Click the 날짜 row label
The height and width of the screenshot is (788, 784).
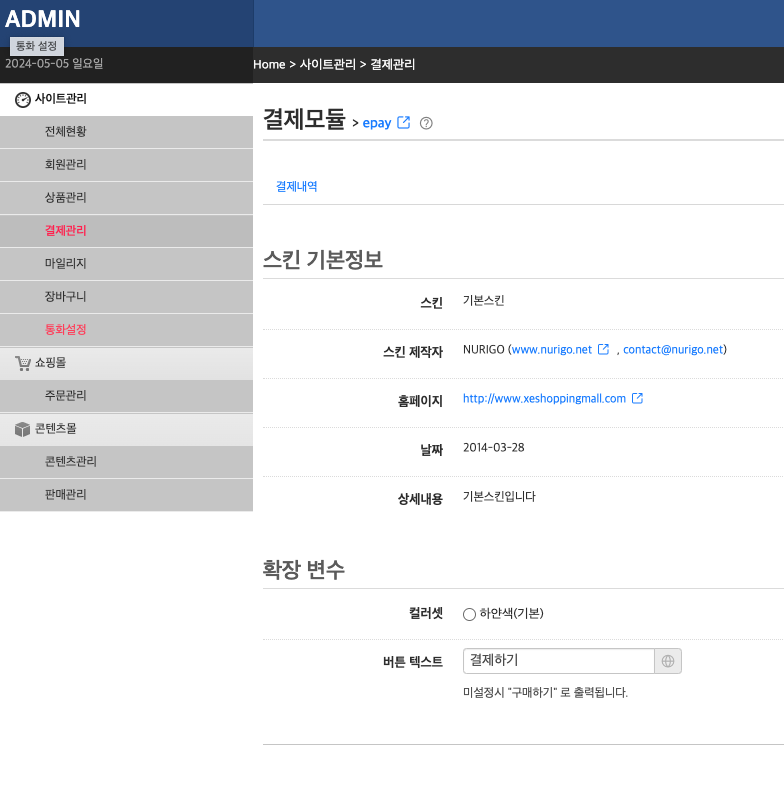coord(431,450)
